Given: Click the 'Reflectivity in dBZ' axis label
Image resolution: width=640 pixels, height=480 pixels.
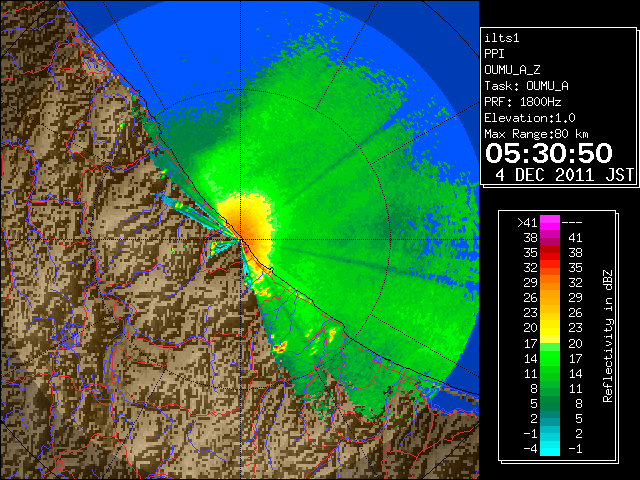Looking at the screenshot, I should pyautogui.click(x=608, y=336).
